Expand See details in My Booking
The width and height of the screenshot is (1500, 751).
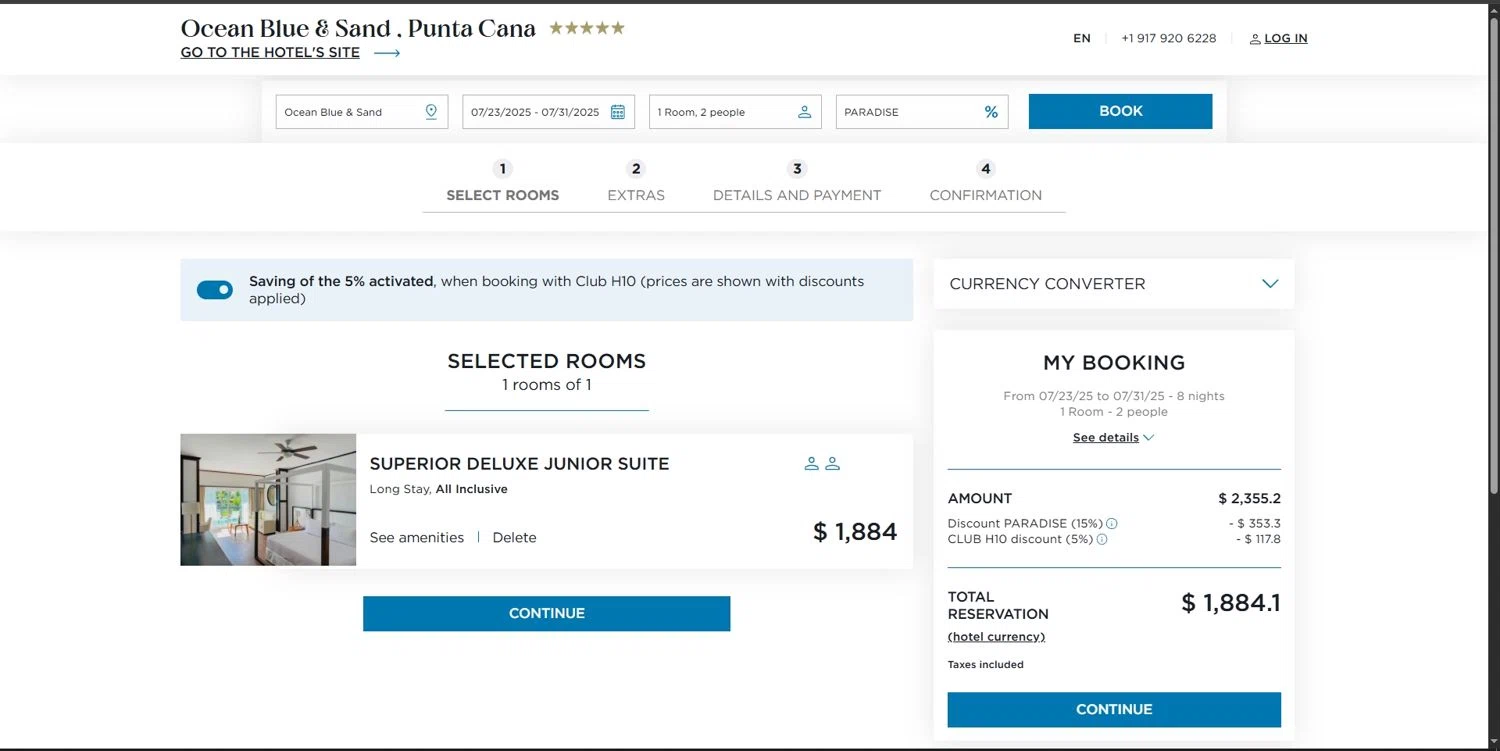click(1114, 438)
